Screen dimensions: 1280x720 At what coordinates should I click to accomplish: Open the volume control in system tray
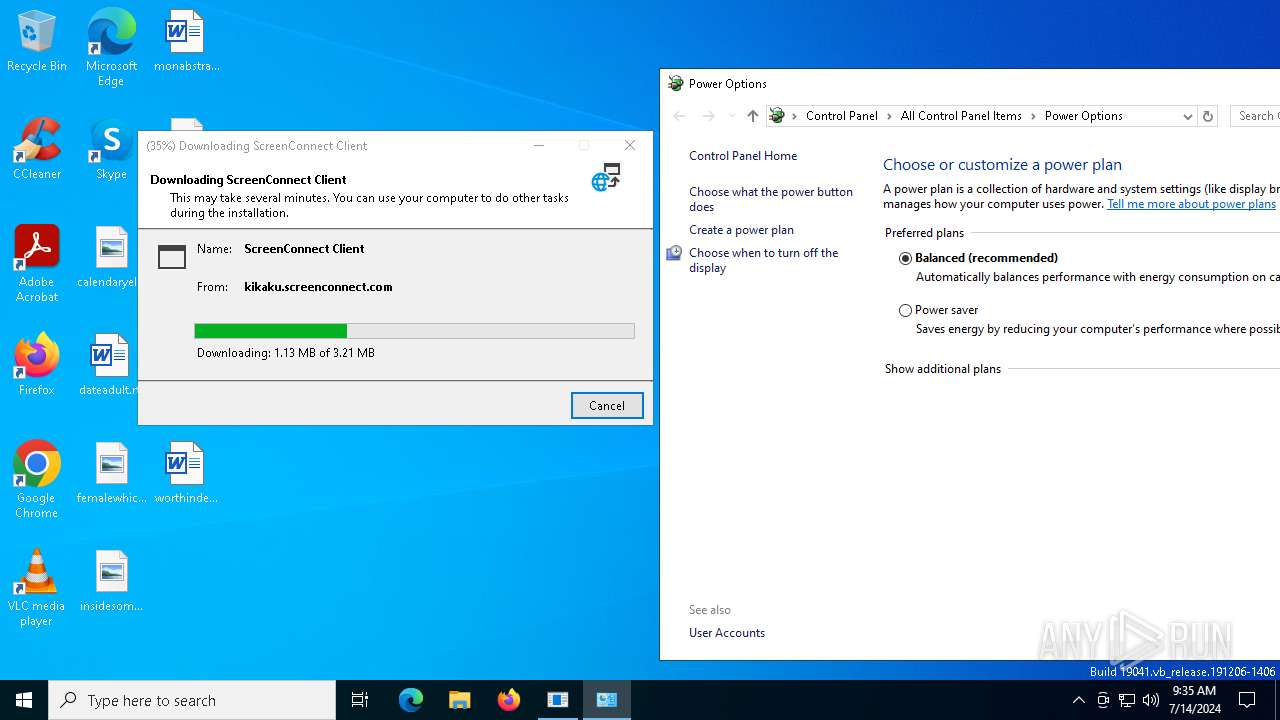tap(1151, 700)
